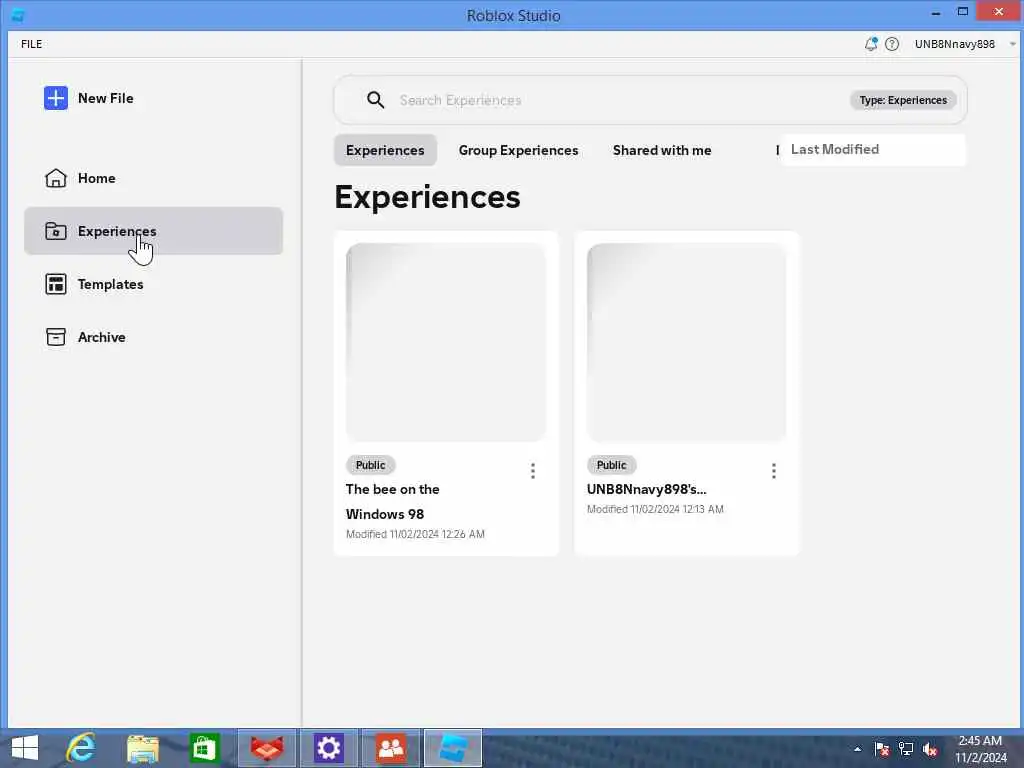Click the Type: Experiences filter chip
The height and width of the screenshot is (768, 1024).
pos(903,100)
